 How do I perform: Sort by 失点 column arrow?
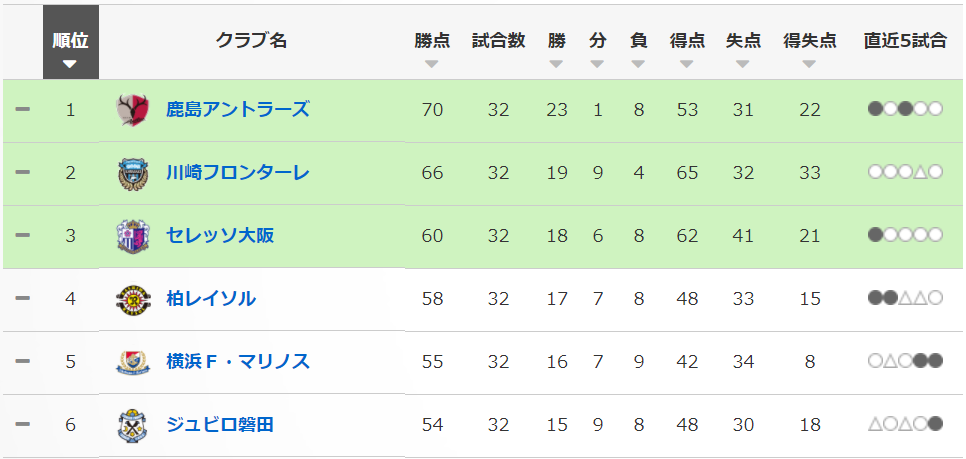[x=742, y=64]
